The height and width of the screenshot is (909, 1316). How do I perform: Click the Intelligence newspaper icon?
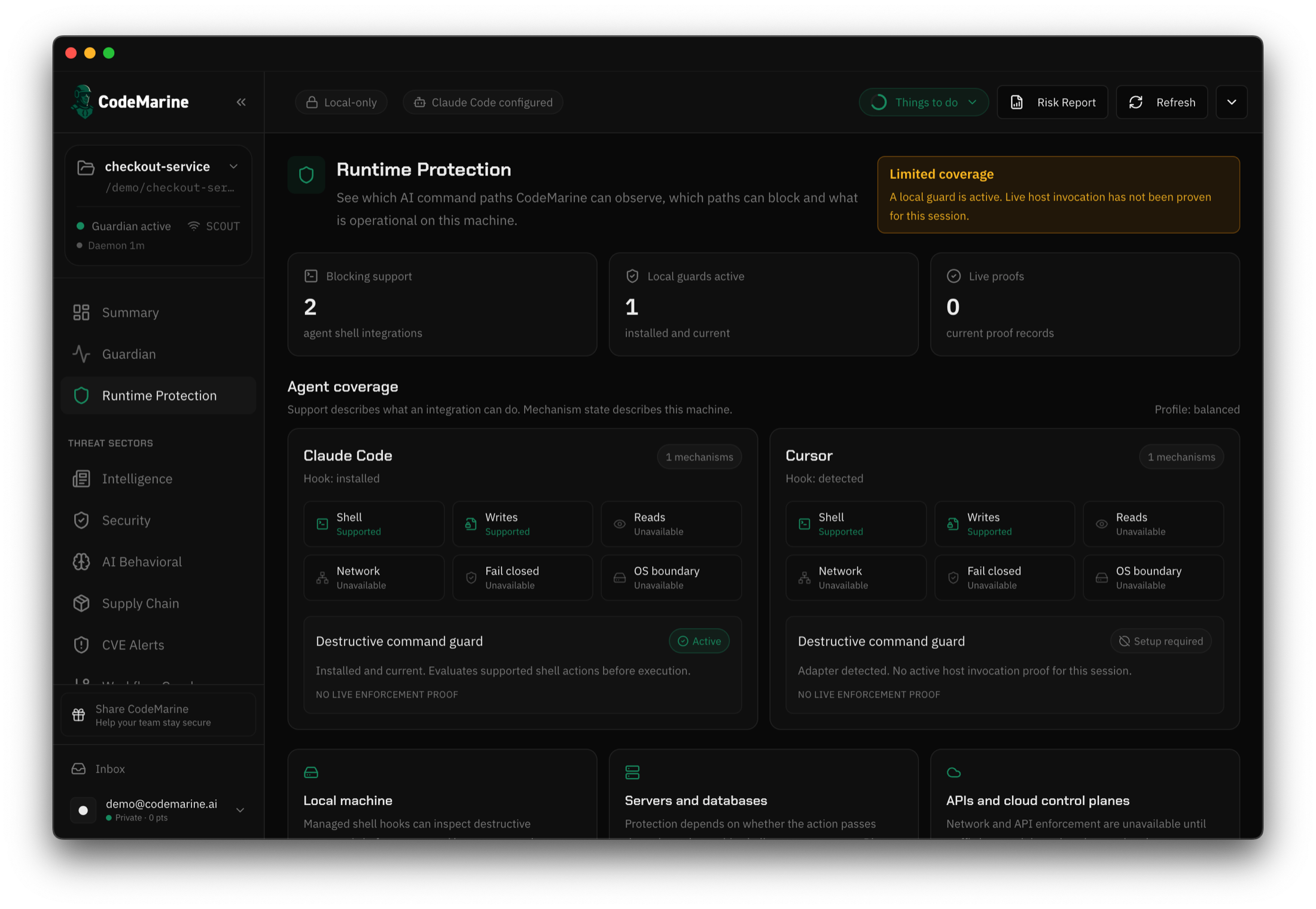[81, 478]
